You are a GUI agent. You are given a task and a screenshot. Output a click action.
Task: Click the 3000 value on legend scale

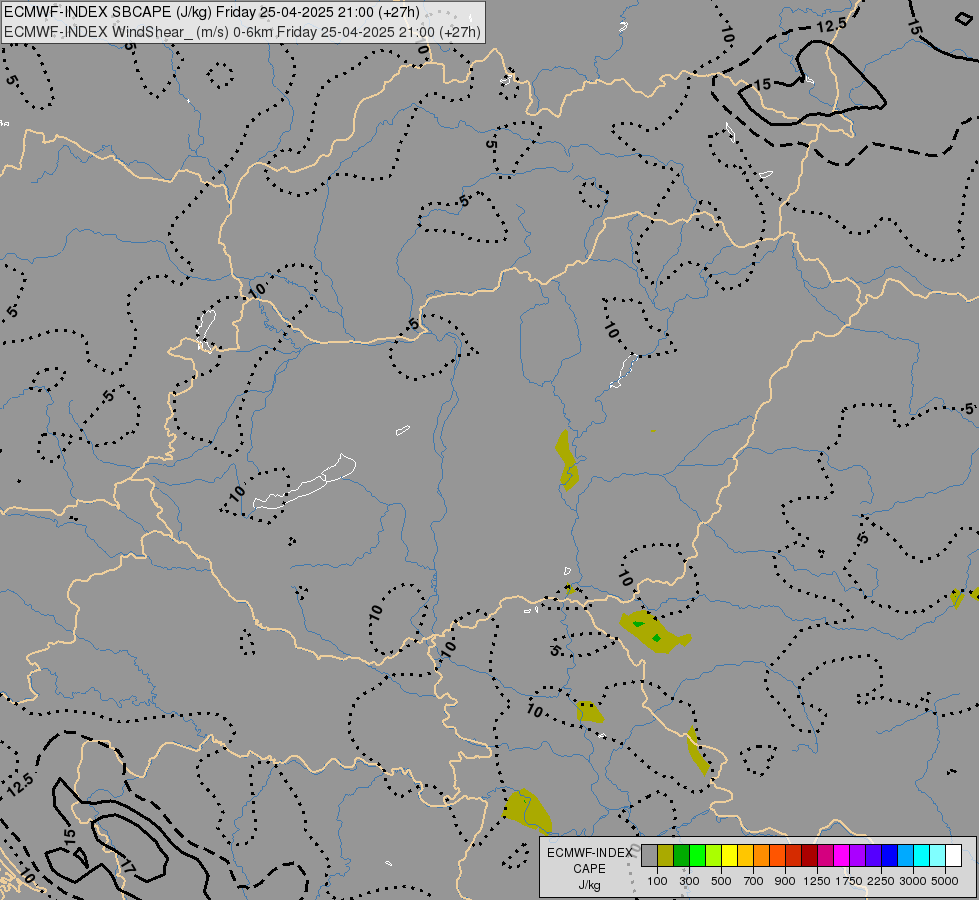pos(913,881)
